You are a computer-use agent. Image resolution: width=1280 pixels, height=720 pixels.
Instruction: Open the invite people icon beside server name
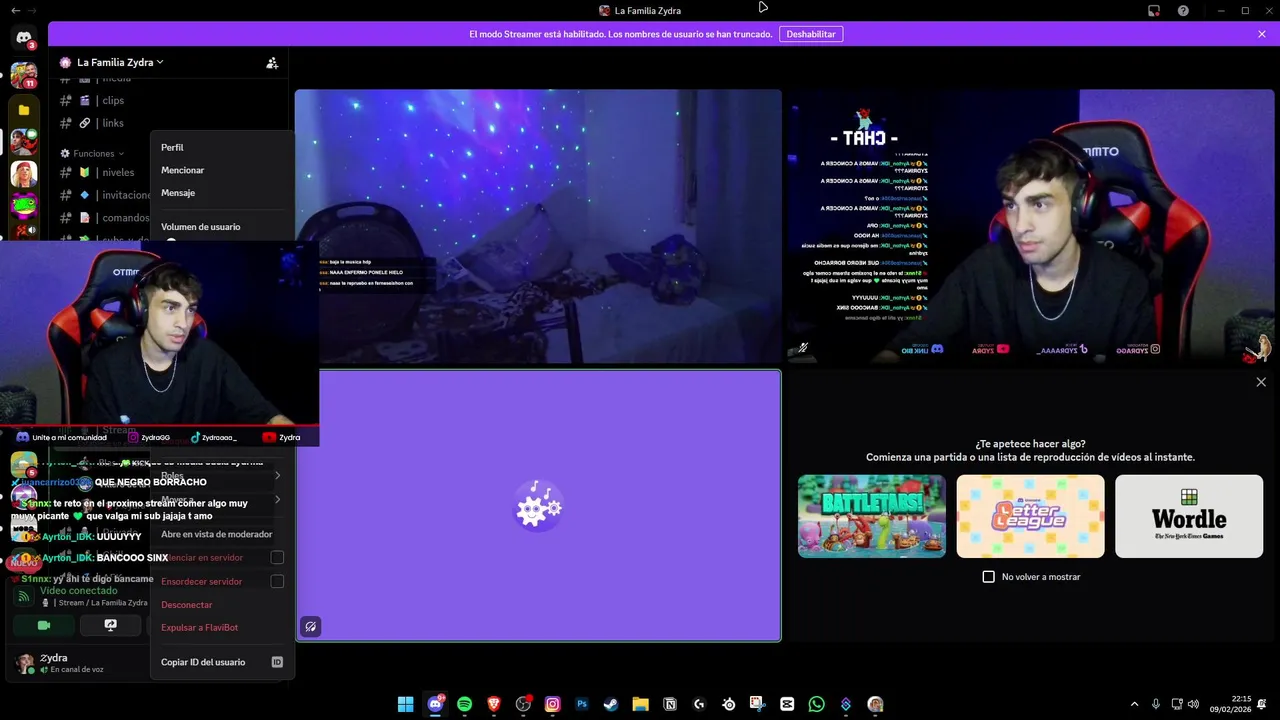click(x=272, y=62)
